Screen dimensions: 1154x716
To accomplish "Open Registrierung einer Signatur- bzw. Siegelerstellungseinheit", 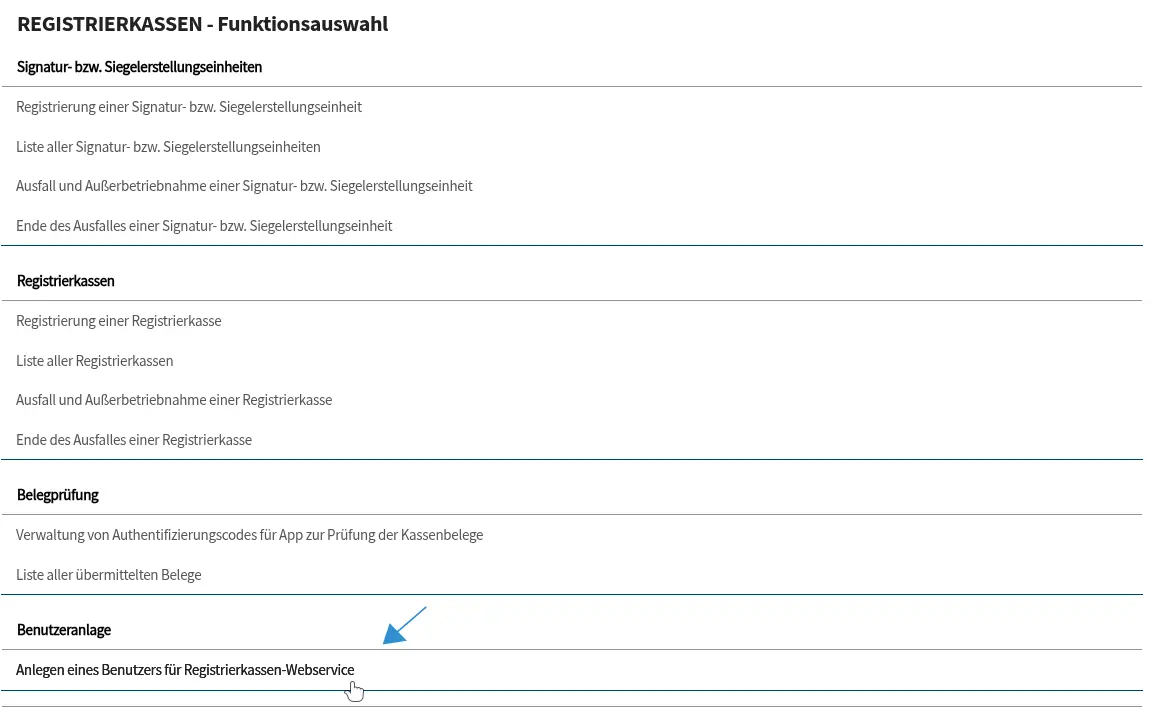I will point(189,107).
